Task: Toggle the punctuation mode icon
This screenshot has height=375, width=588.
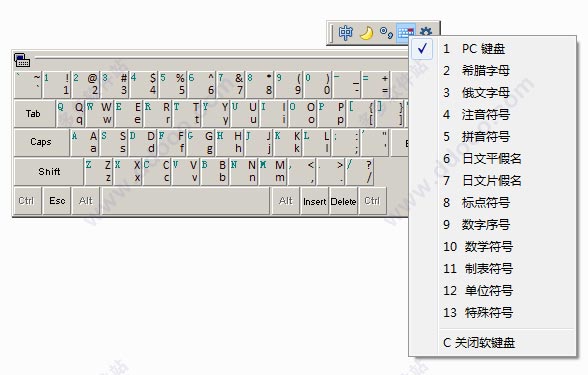Action: click(386, 33)
